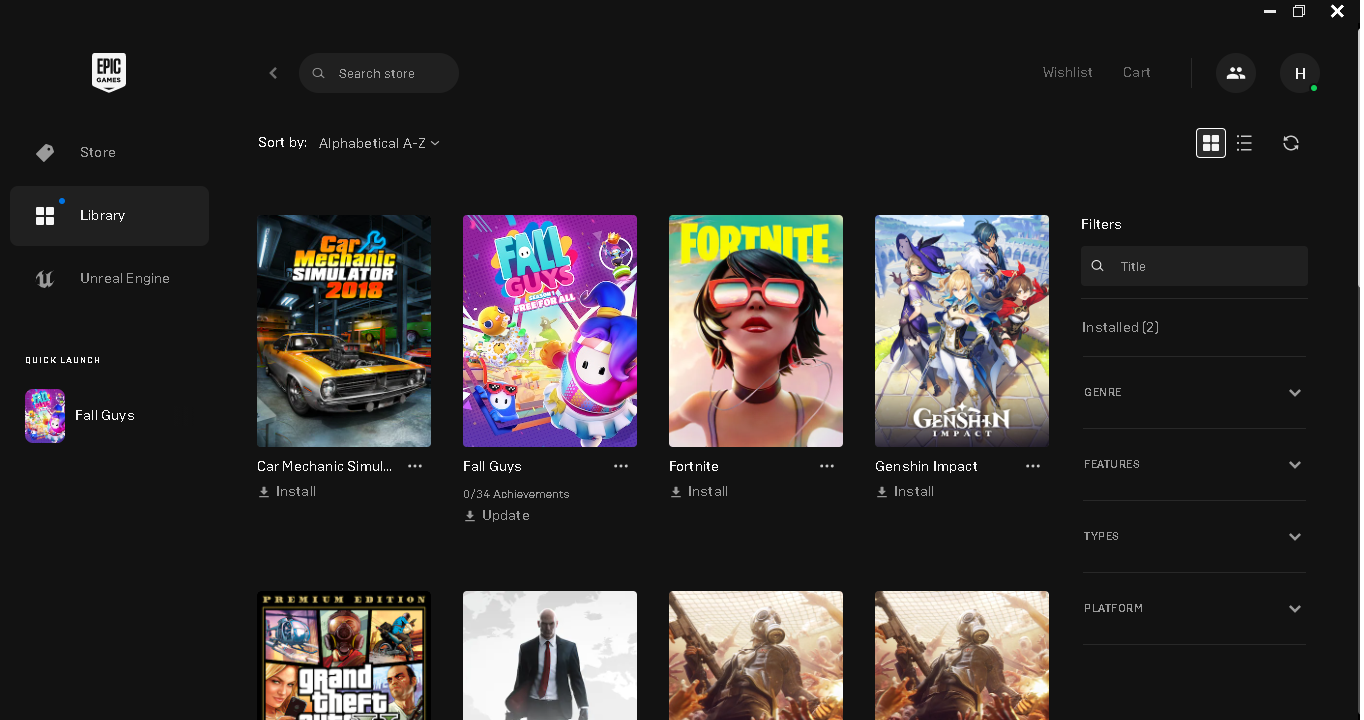Filter by Installed (2) games
Image resolution: width=1364 pixels, height=720 pixels.
coord(1120,327)
